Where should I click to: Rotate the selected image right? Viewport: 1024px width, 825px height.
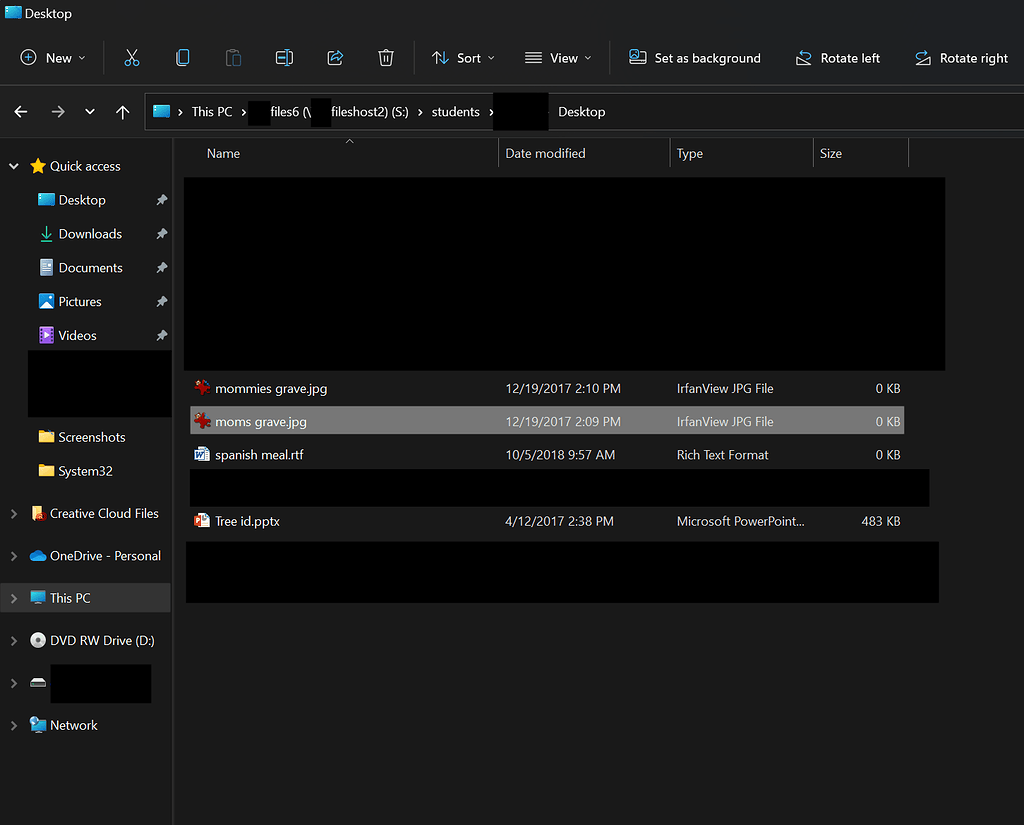click(960, 57)
